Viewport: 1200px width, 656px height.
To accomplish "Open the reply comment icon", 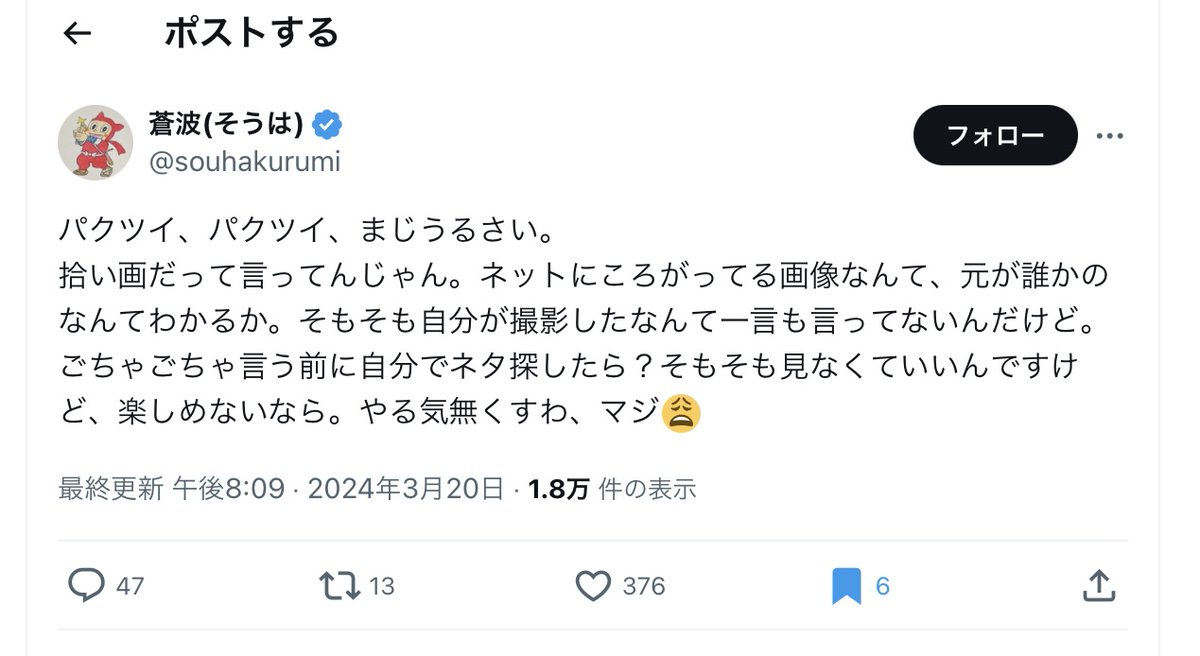I will (86, 585).
